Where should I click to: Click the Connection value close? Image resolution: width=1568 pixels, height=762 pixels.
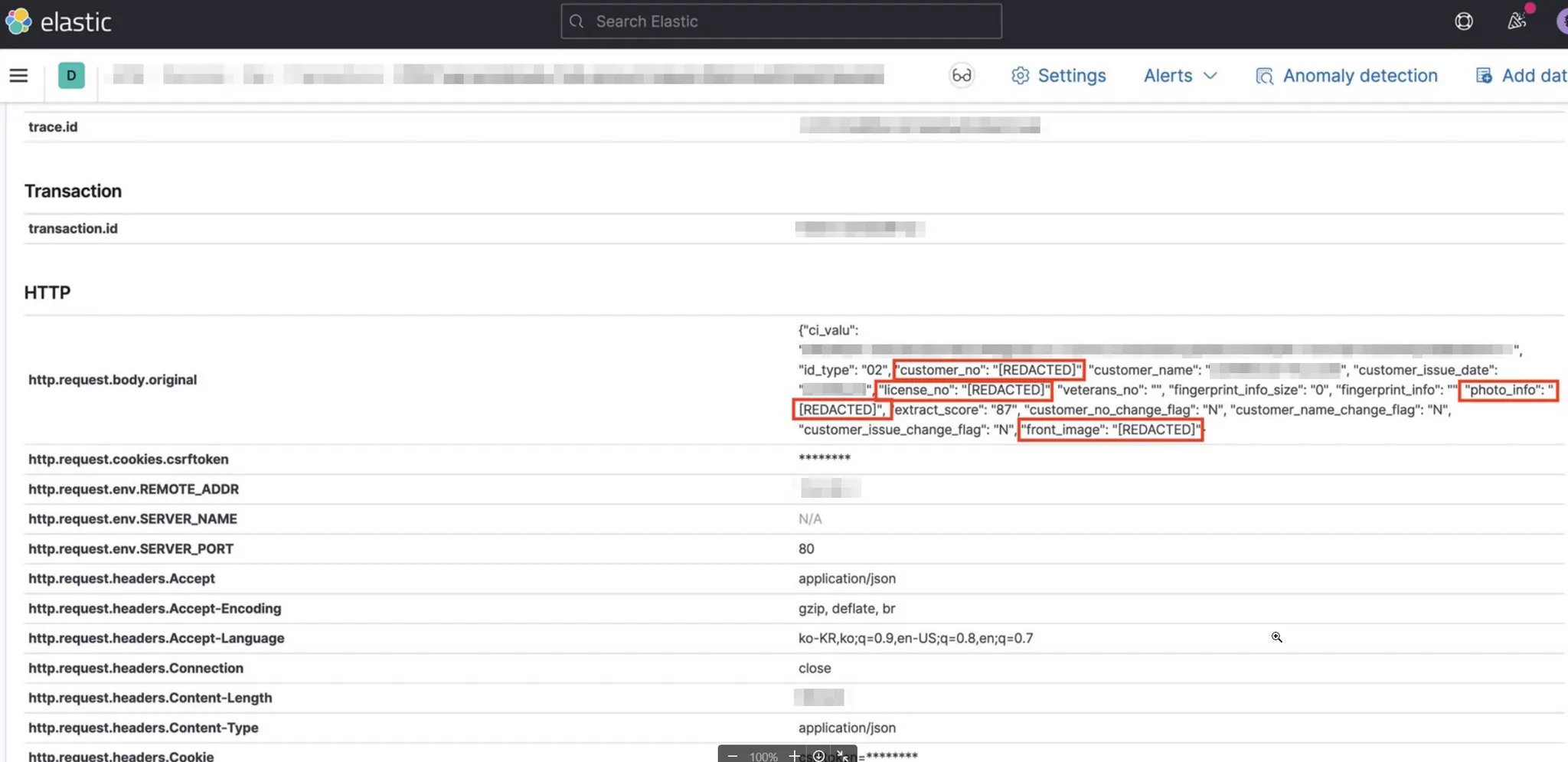click(815, 669)
